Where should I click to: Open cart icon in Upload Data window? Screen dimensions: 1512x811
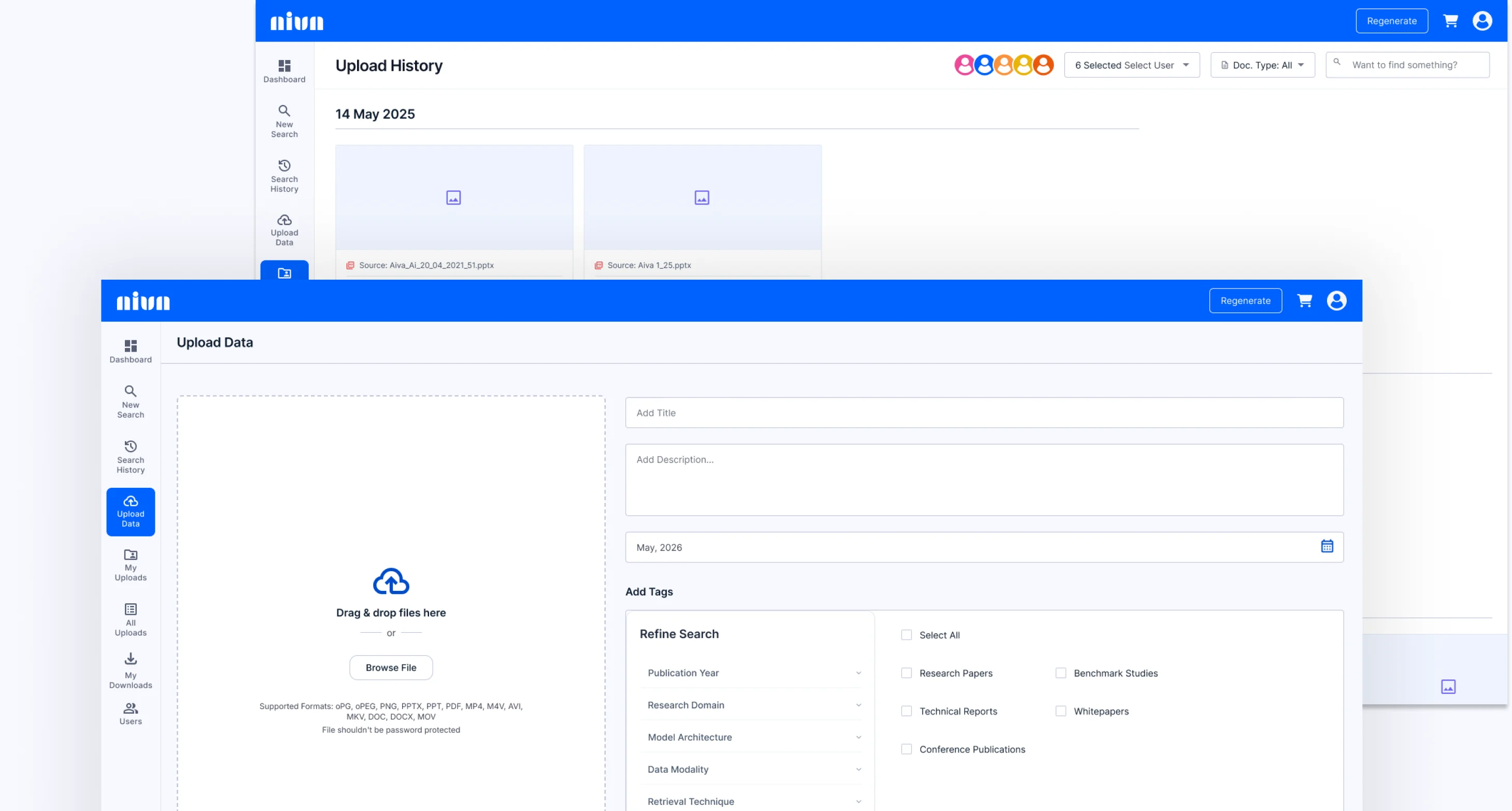pyautogui.click(x=1304, y=300)
